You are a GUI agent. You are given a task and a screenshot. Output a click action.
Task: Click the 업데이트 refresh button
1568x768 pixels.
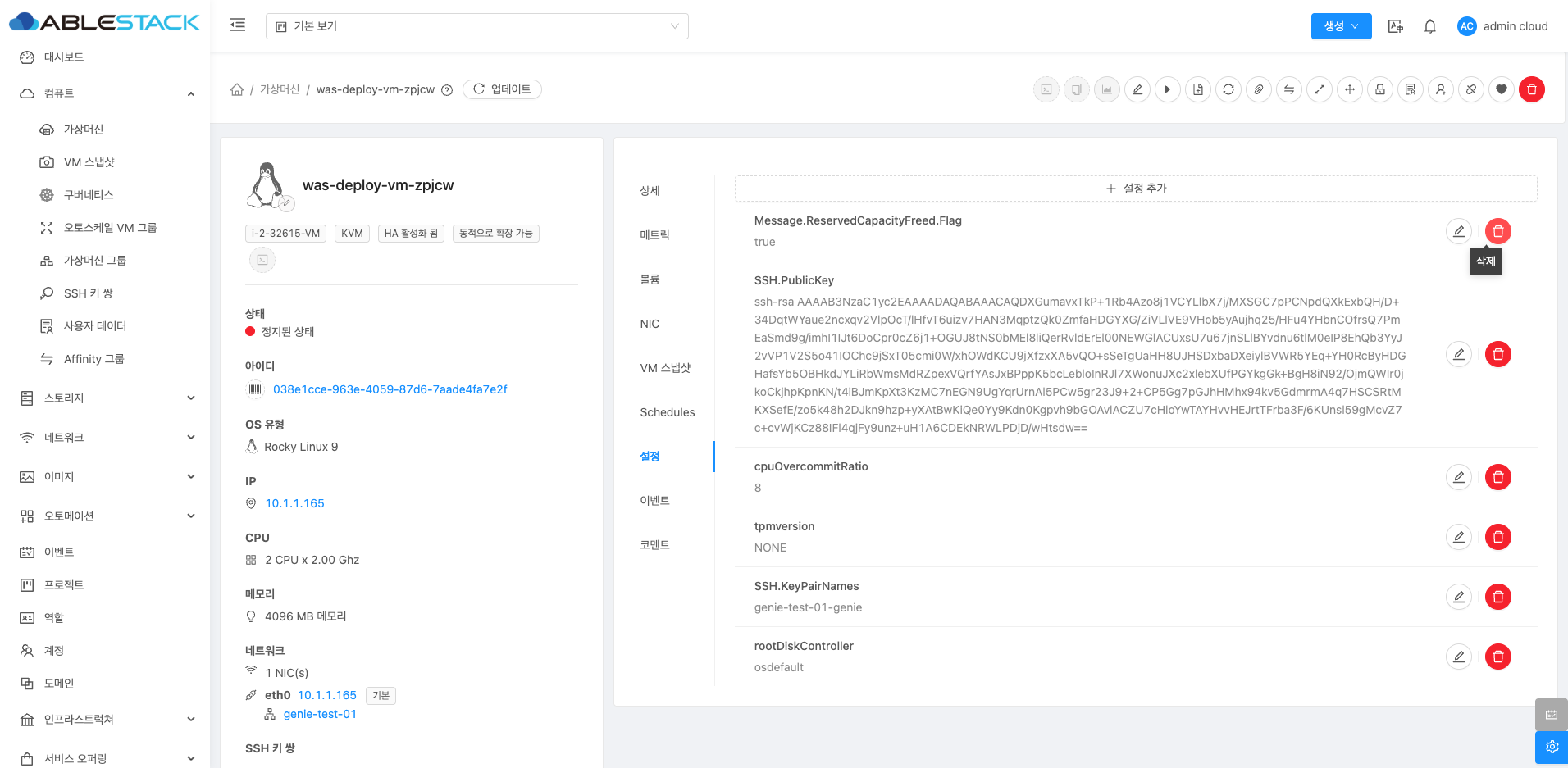(x=502, y=89)
